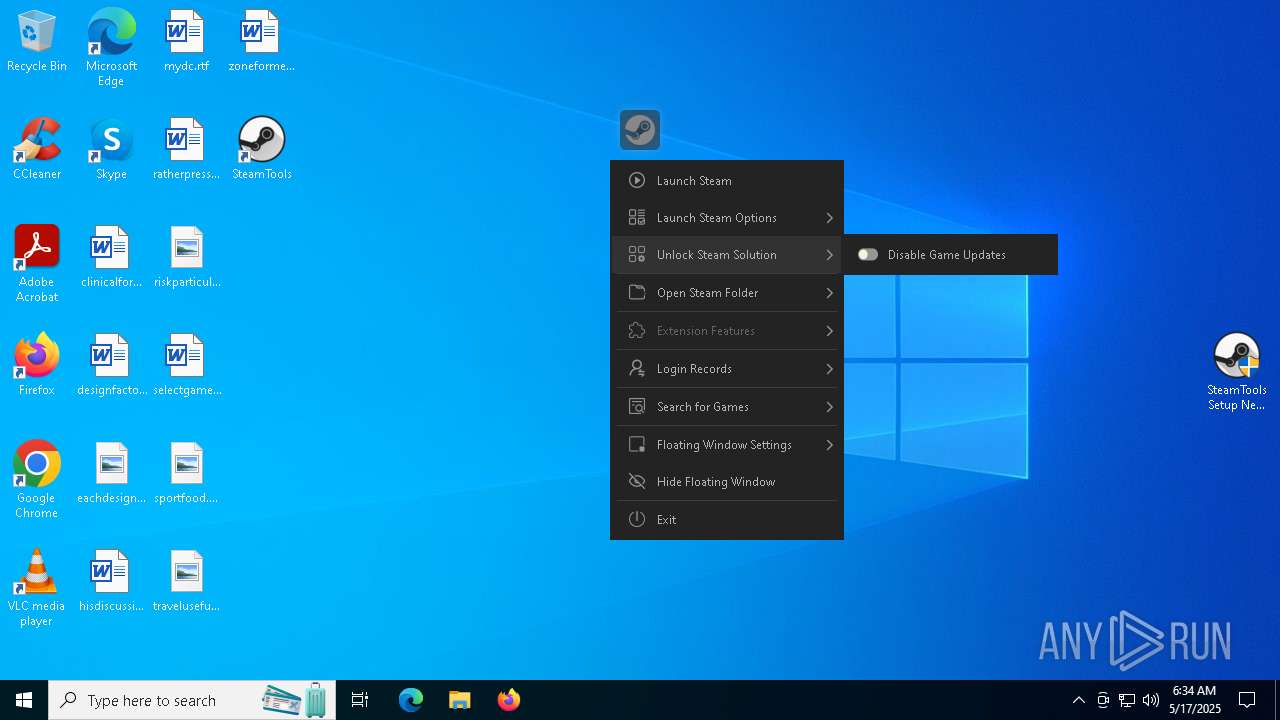Click the Floating Window Settings label
The height and width of the screenshot is (720, 1280).
pos(724,445)
